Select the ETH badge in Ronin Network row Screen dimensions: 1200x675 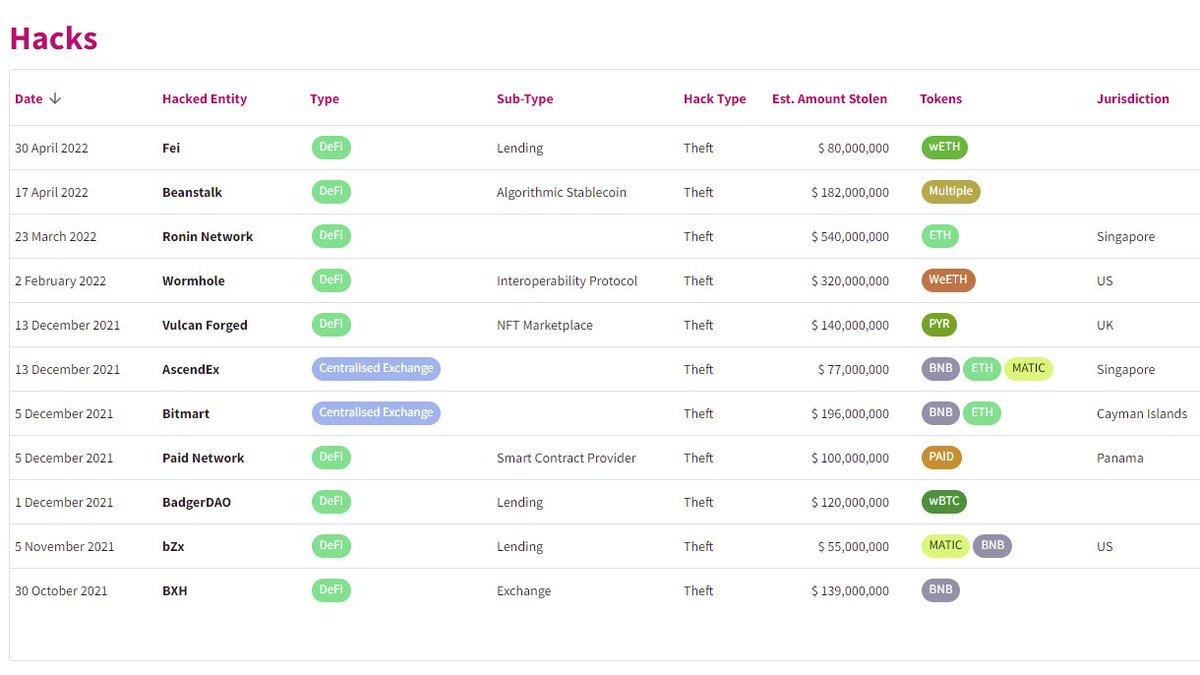[940, 236]
